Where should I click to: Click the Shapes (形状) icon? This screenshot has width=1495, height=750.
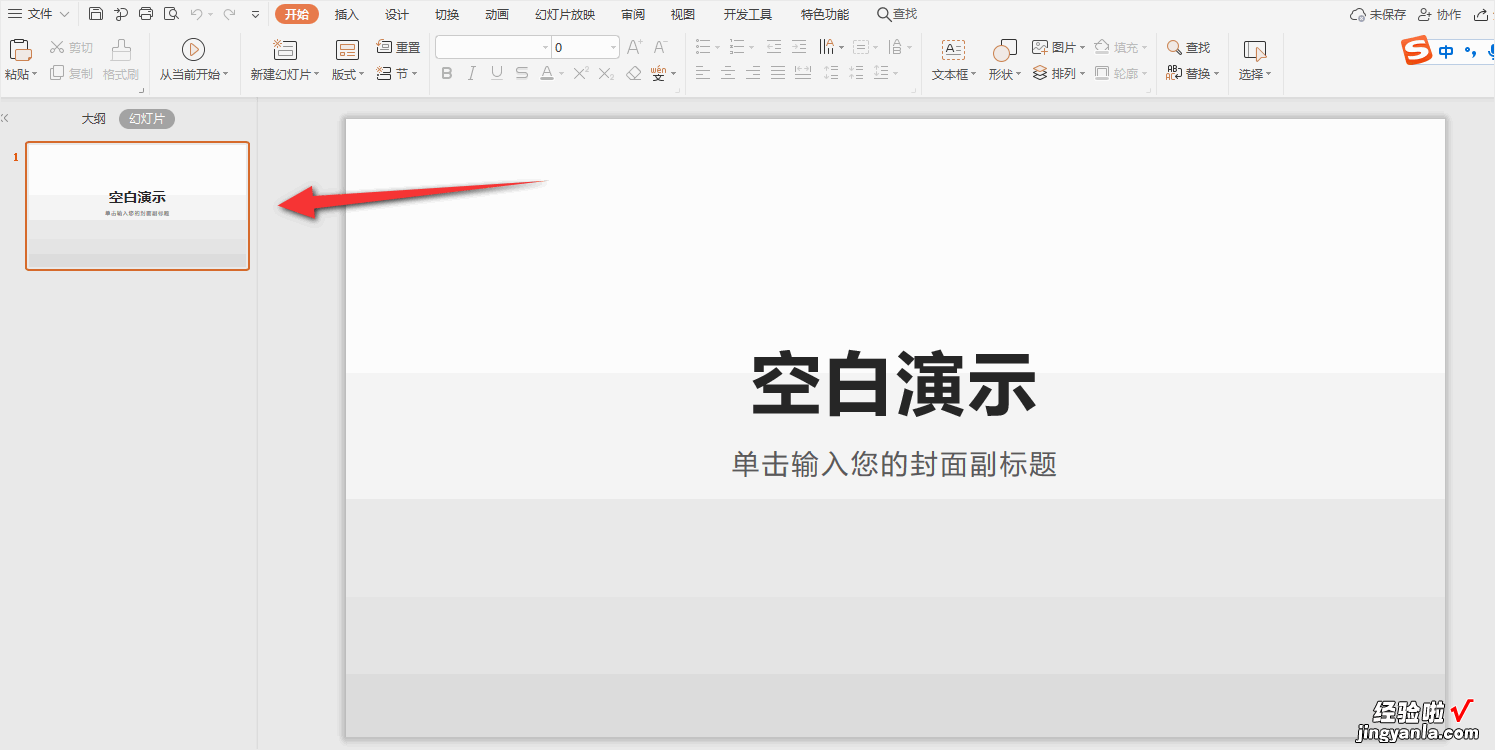pyautogui.click(x=1004, y=50)
